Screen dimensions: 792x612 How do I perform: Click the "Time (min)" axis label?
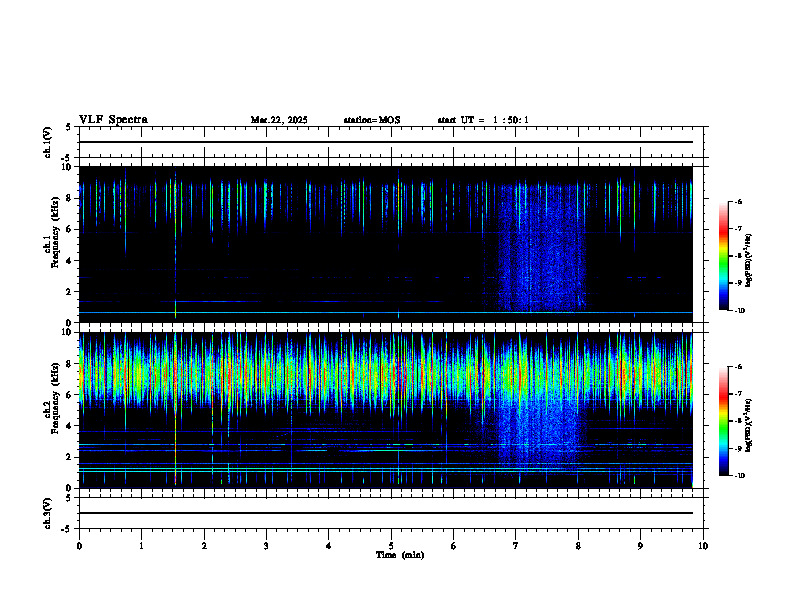point(400,555)
